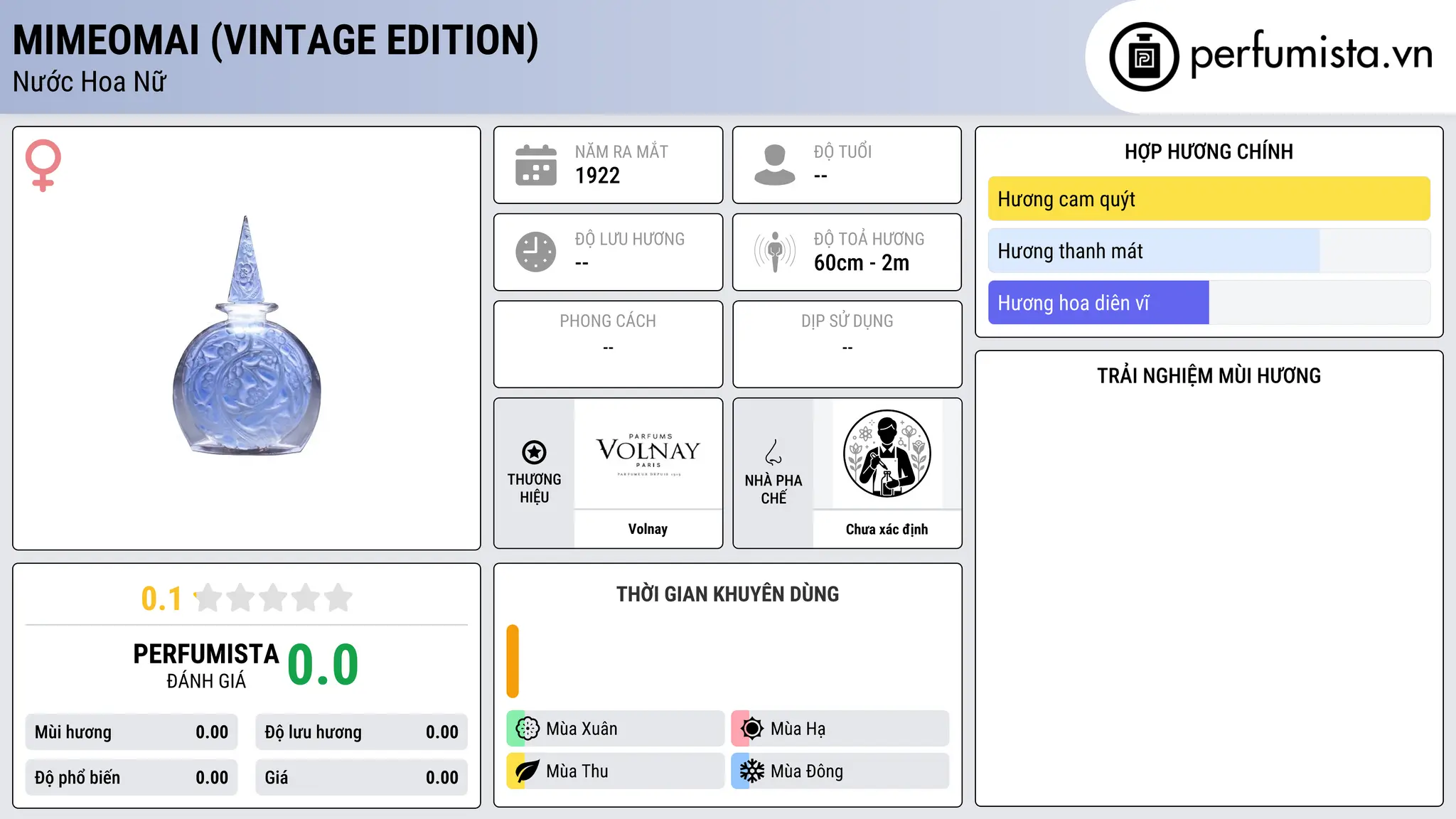This screenshot has width=1456, height=819.
Task: Click the Độ phổ biến 0.00 score row
Action: pos(132,778)
